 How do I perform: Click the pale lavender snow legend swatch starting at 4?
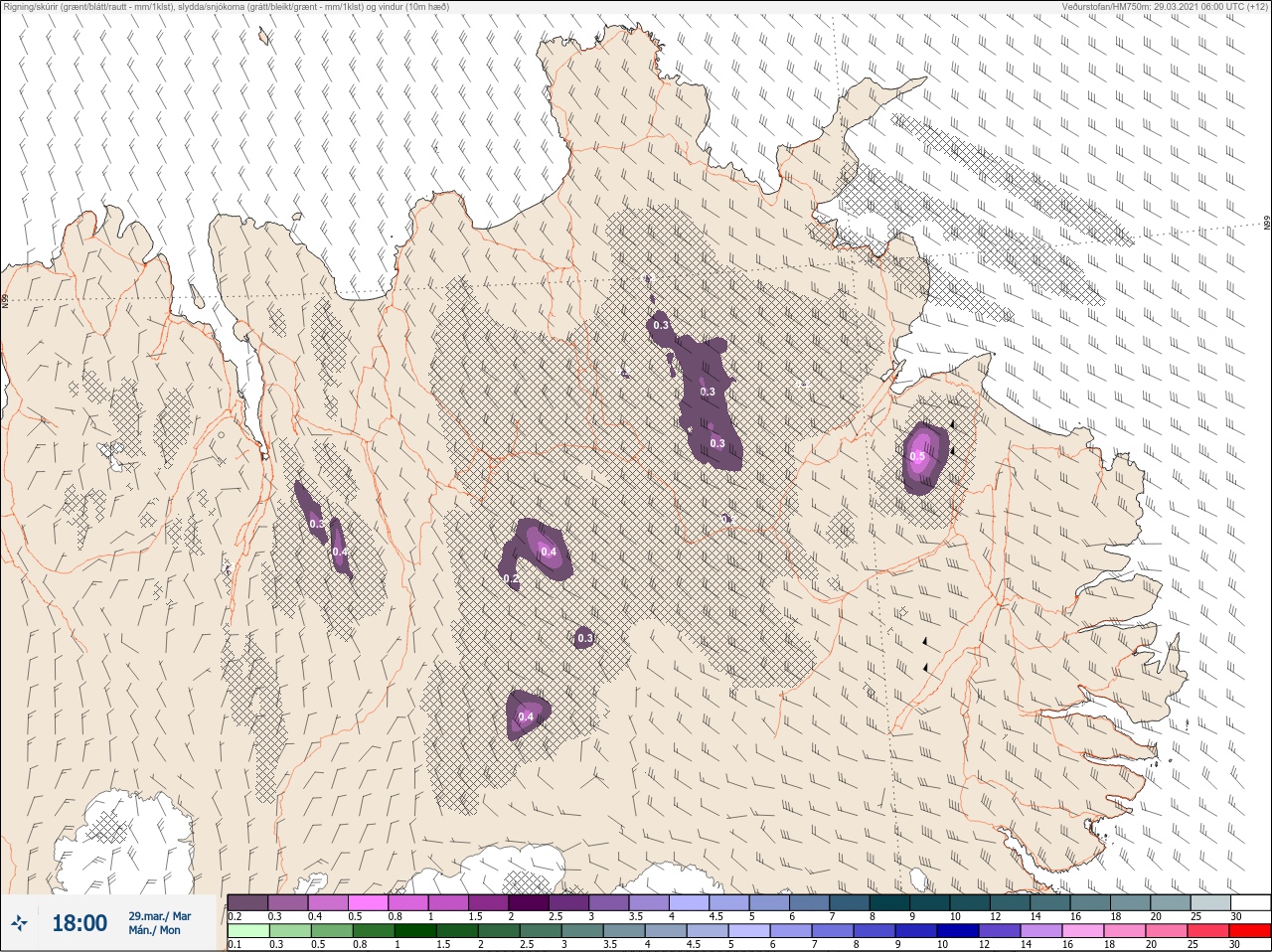pyautogui.click(x=689, y=902)
